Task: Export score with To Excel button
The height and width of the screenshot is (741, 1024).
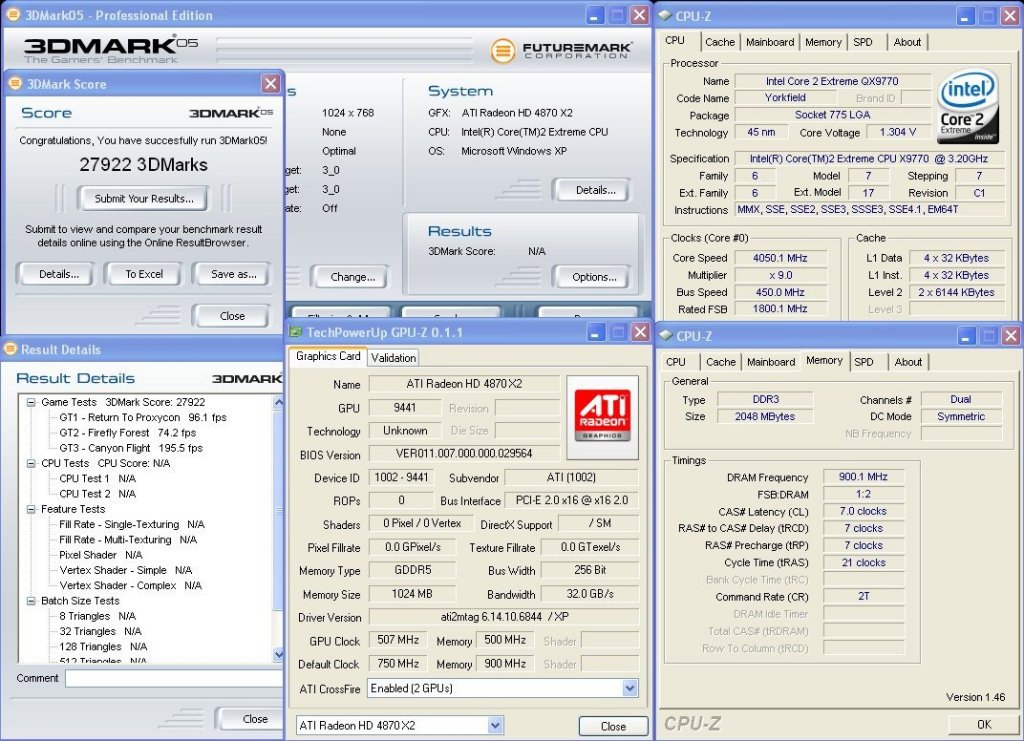Action: (144, 274)
